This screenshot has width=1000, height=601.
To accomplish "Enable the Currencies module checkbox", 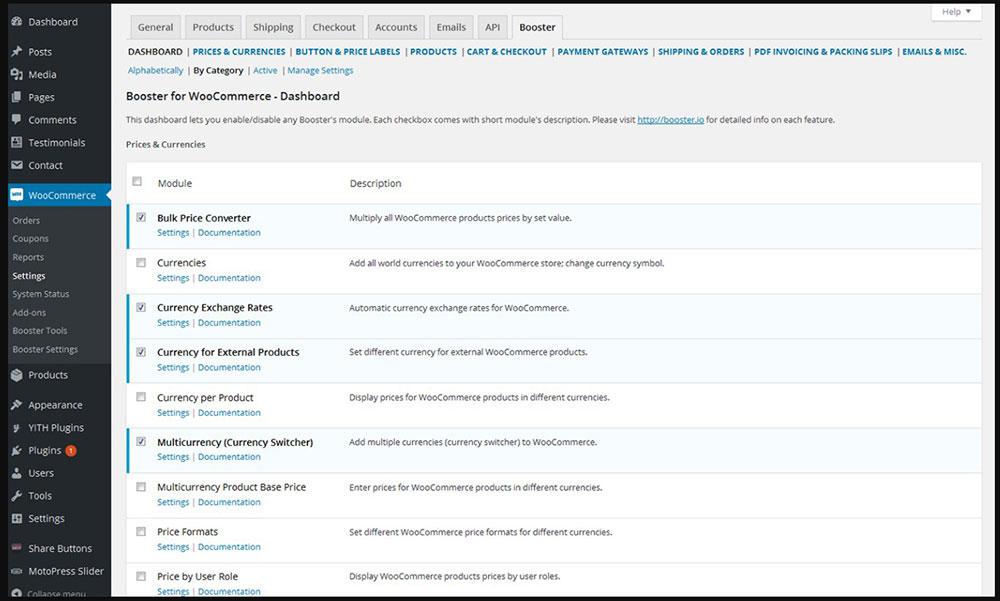I will [141, 262].
